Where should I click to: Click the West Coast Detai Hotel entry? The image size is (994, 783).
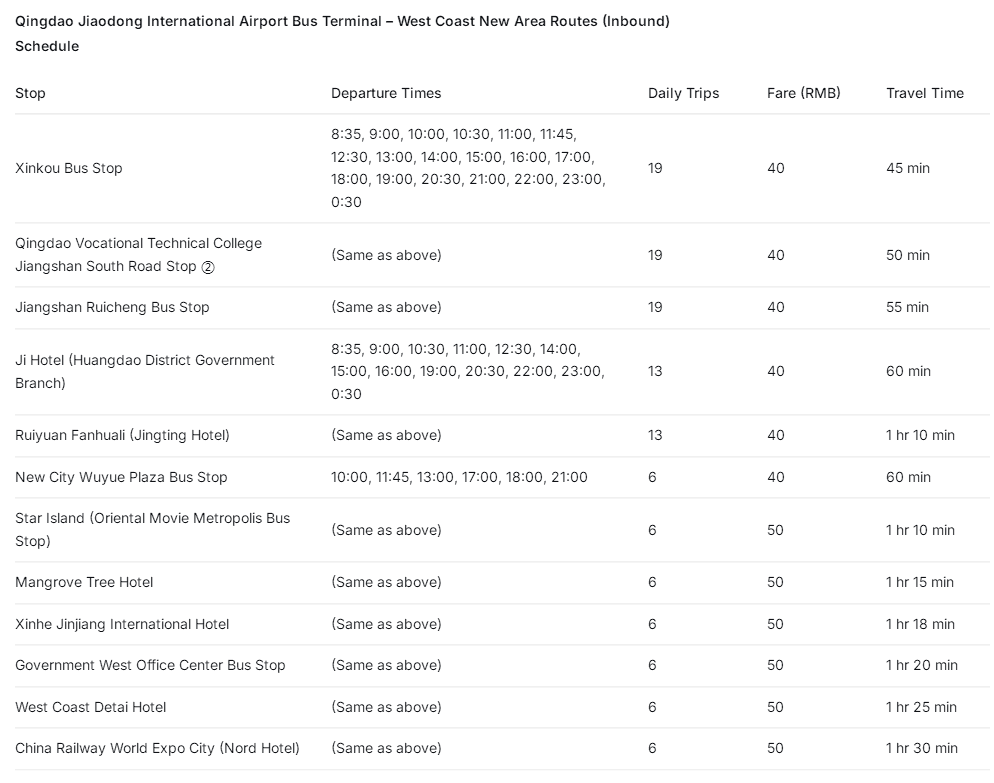click(91, 708)
